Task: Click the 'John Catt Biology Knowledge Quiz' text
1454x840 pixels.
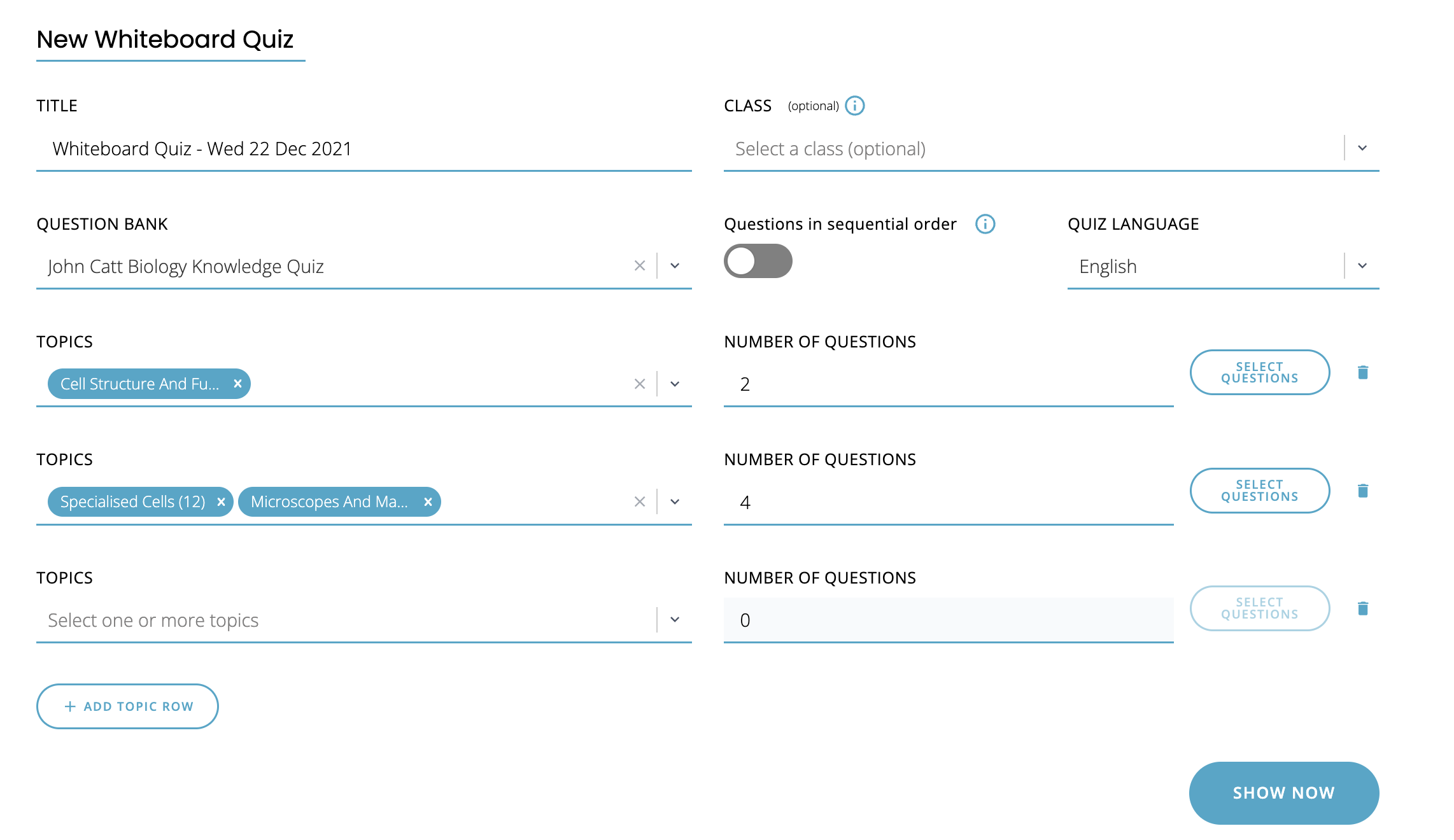Action: click(x=186, y=267)
